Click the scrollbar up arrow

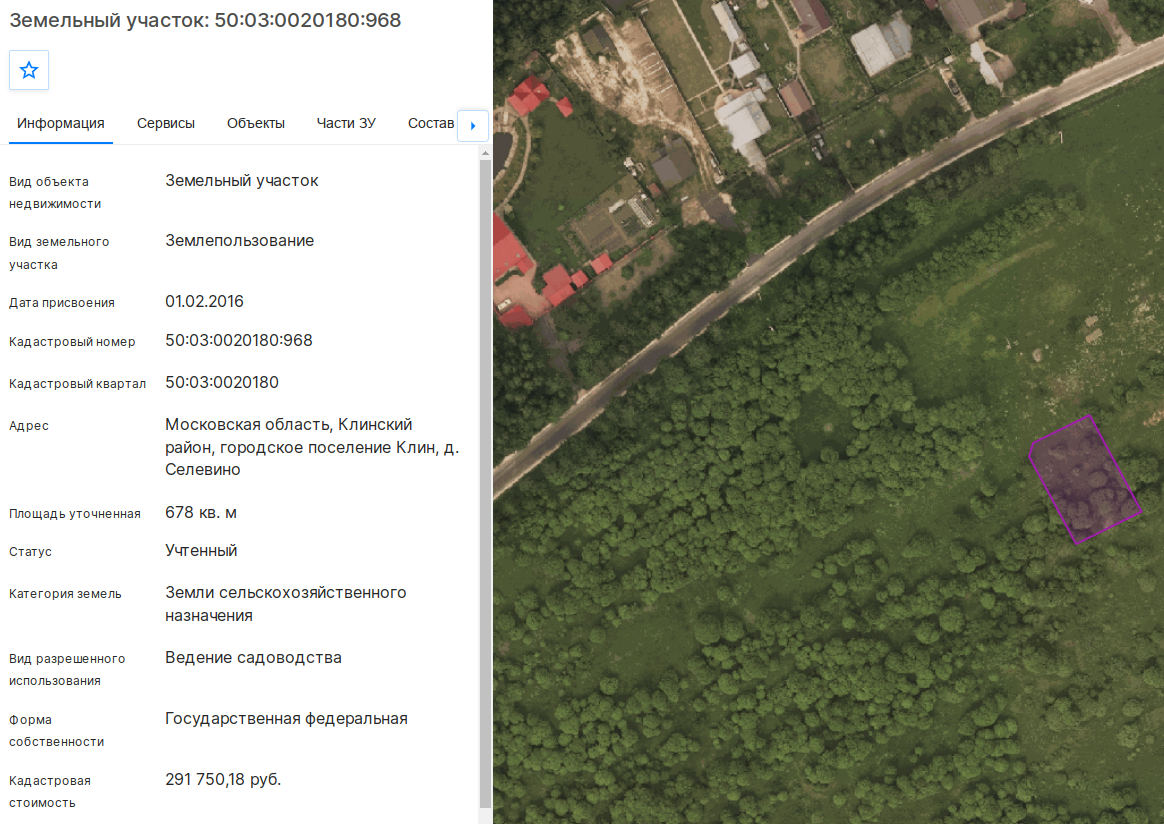click(x=485, y=154)
